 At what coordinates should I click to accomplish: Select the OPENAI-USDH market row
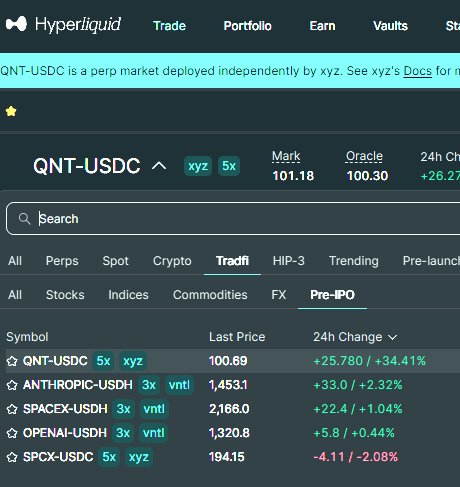(x=233, y=433)
